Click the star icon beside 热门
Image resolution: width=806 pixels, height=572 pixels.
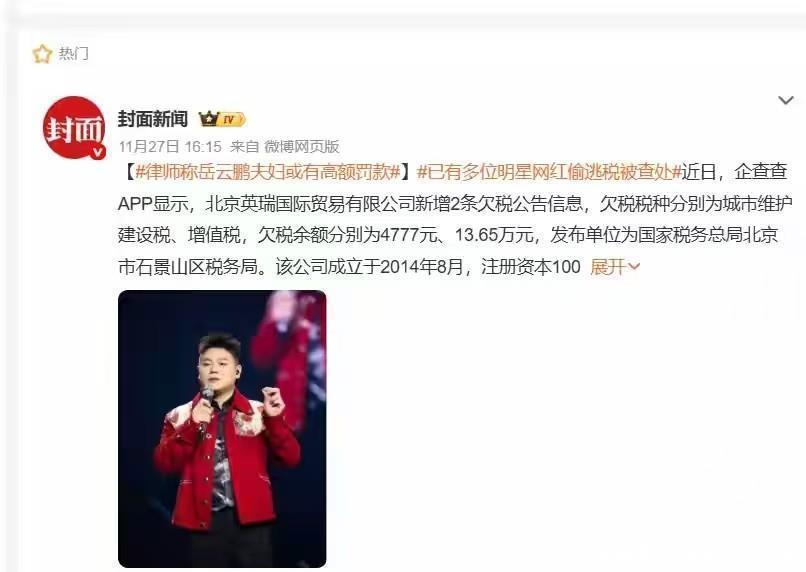click(x=42, y=53)
